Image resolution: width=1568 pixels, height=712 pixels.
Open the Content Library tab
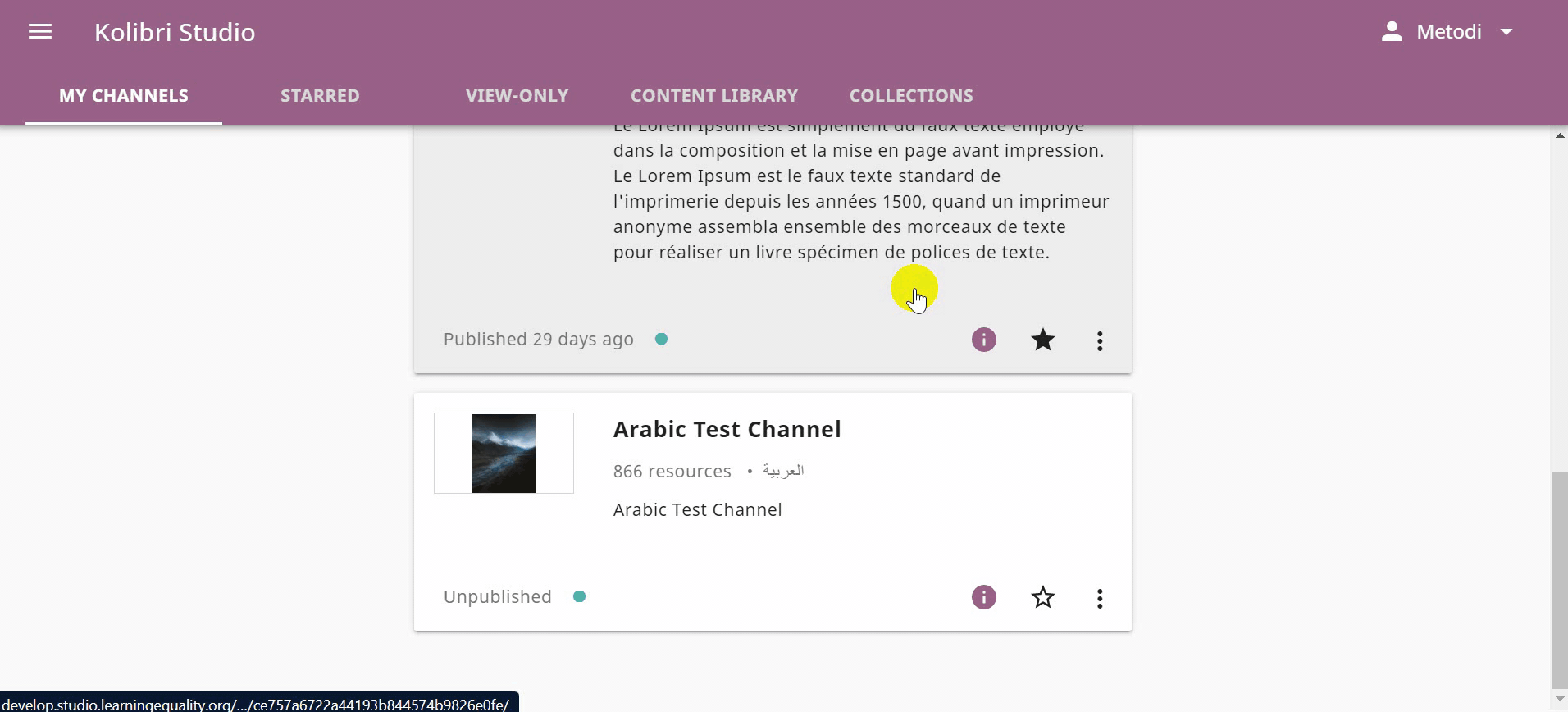714,95
